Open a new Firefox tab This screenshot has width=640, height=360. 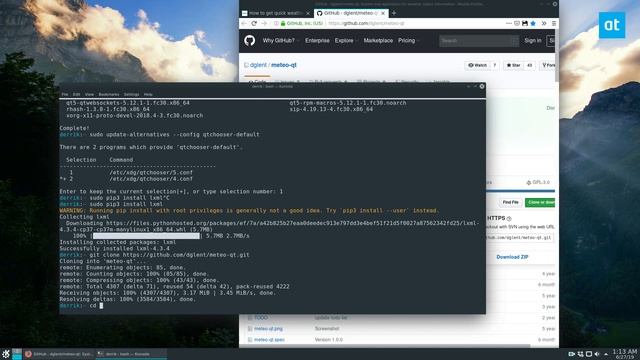(394, 13)
